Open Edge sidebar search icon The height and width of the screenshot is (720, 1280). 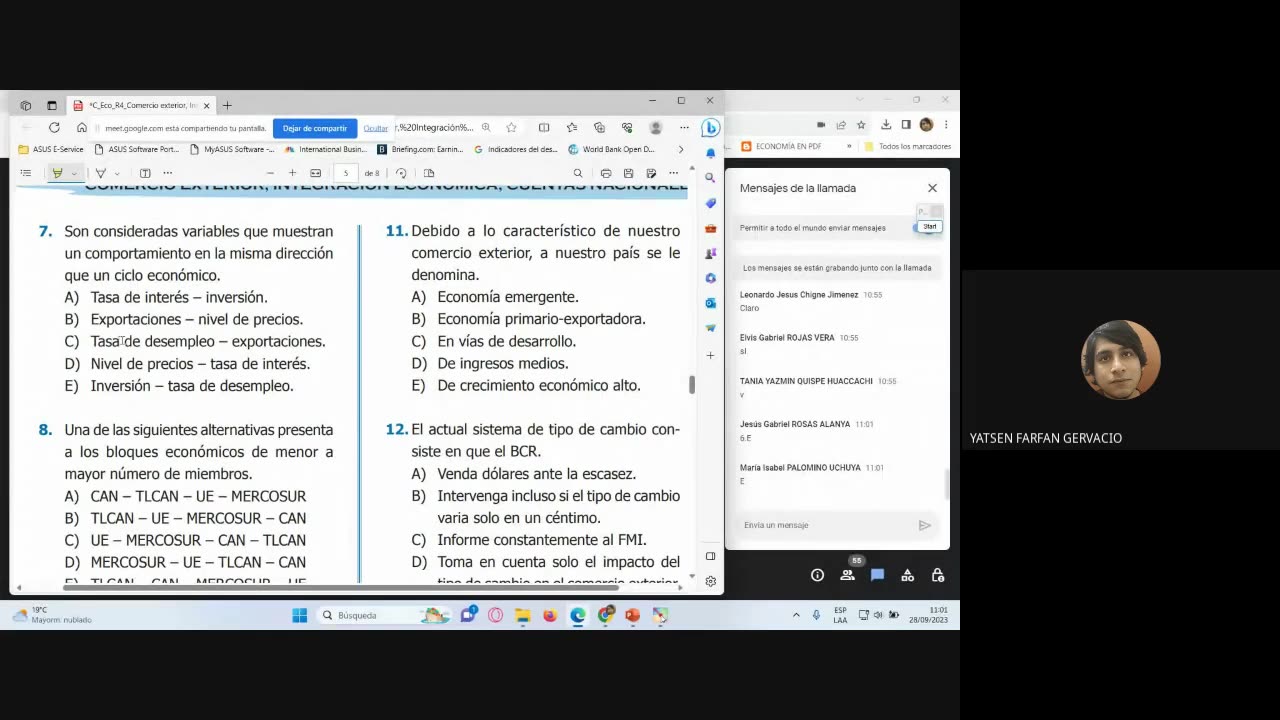point(710,177)
